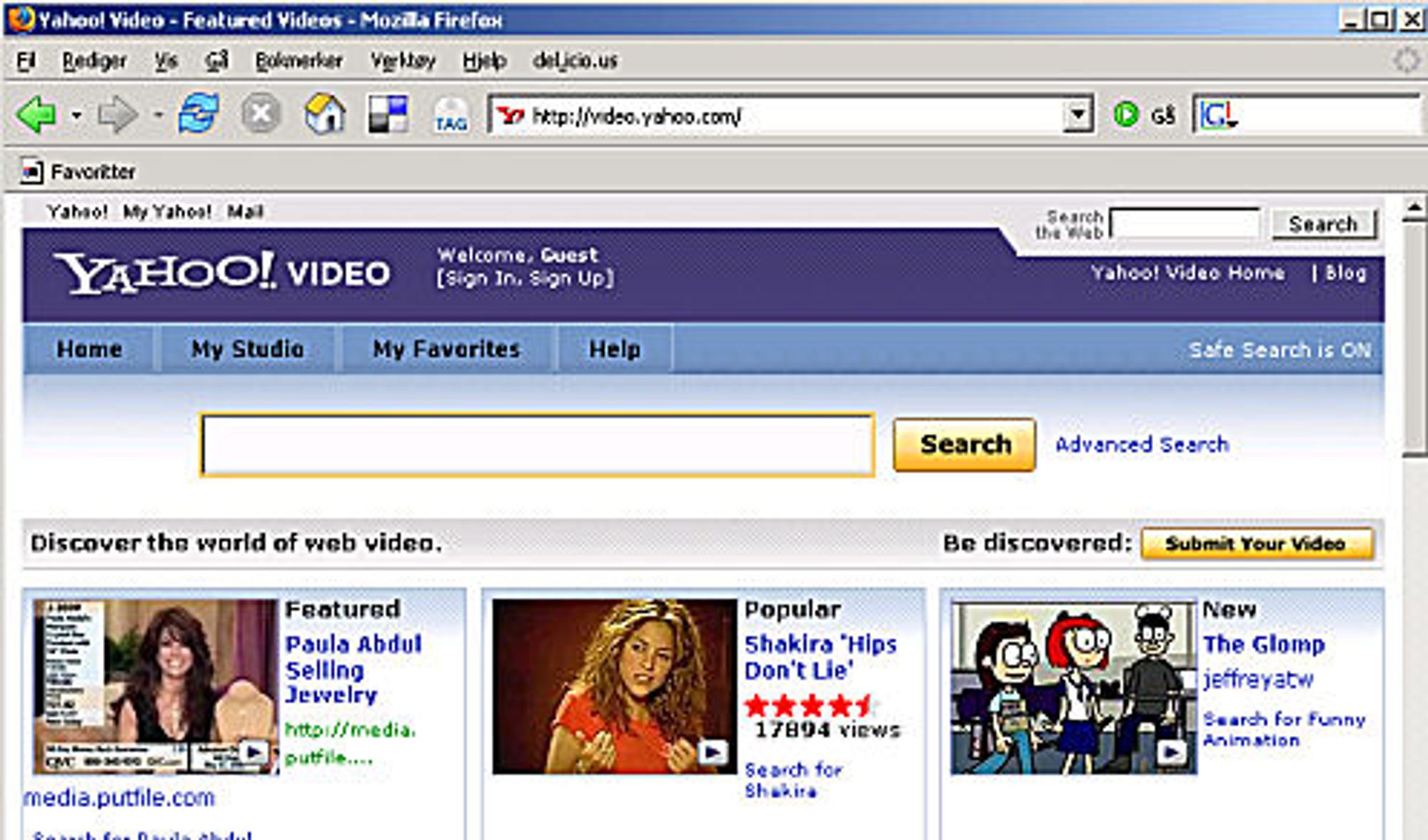The height and width of the screenshot is (840, 1428).
Task: Click the Search for Shakira link
Action: (x=793, y=780)
